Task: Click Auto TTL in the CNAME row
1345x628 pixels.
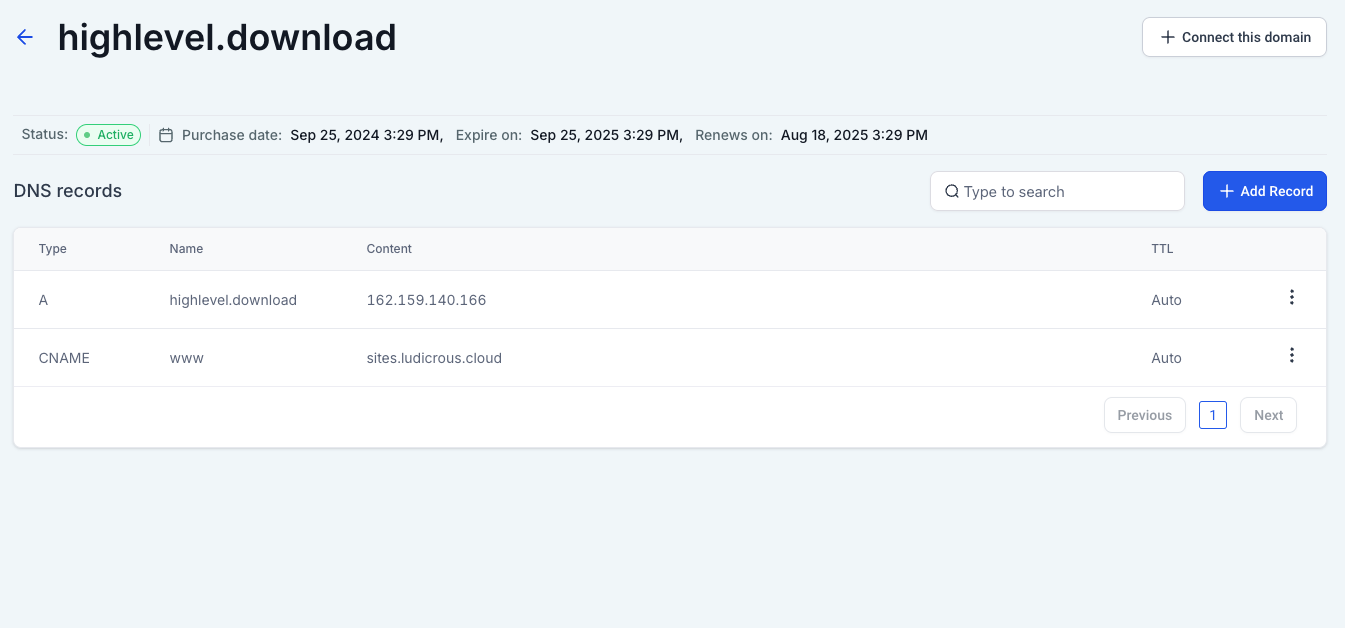Action: click(1167, 358)
